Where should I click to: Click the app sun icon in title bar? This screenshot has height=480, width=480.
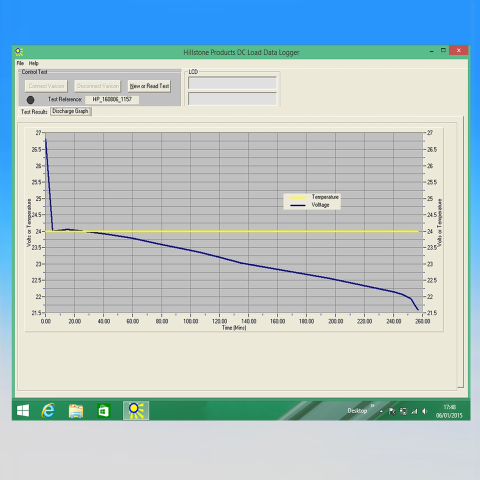[19, 52]
